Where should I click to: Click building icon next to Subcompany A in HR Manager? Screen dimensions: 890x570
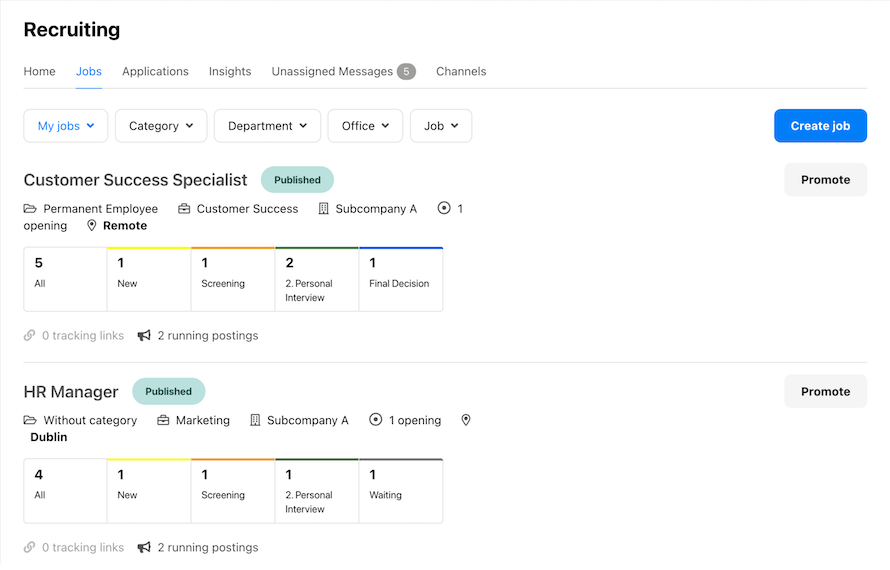point(255,420)
